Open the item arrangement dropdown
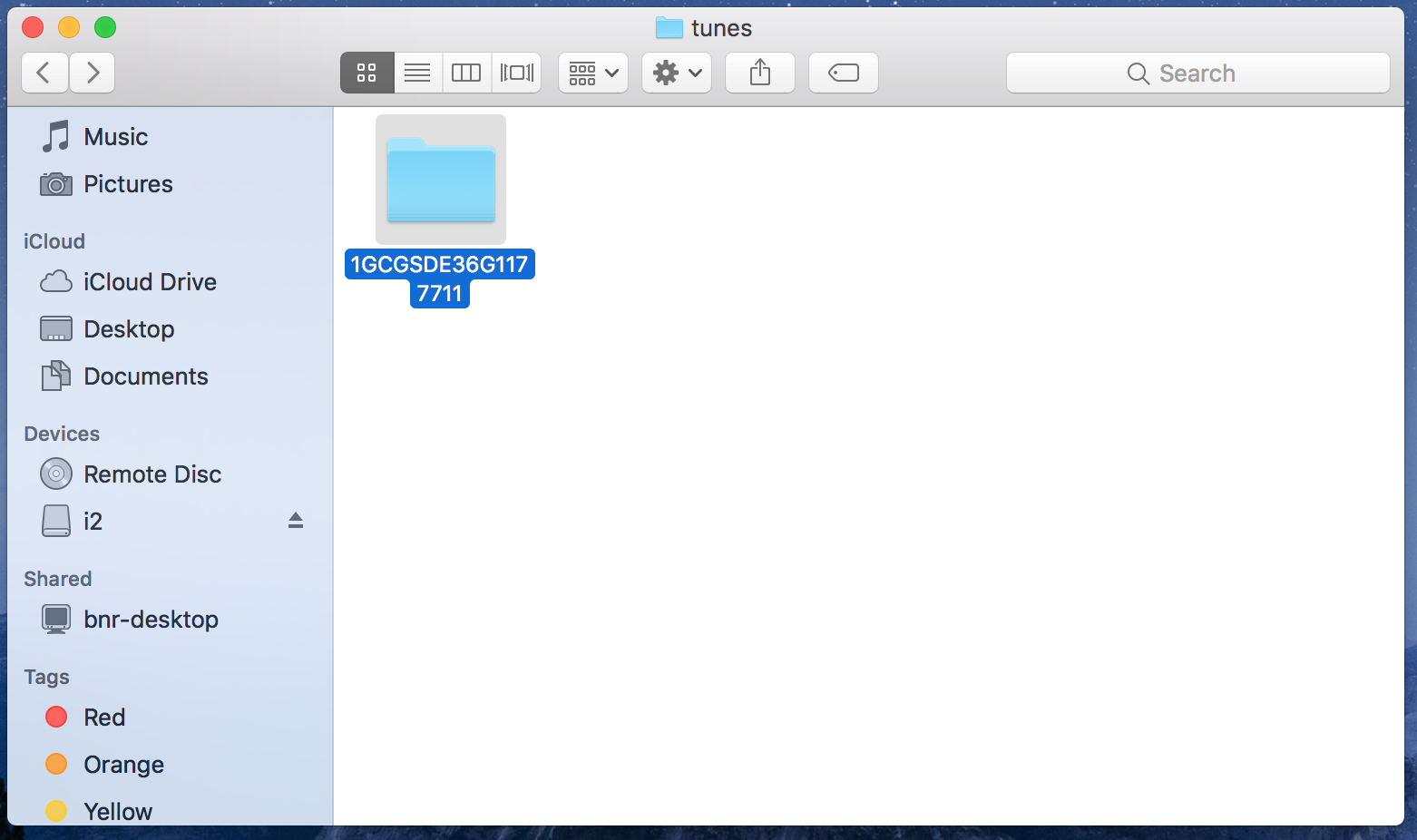 (593, 73)
